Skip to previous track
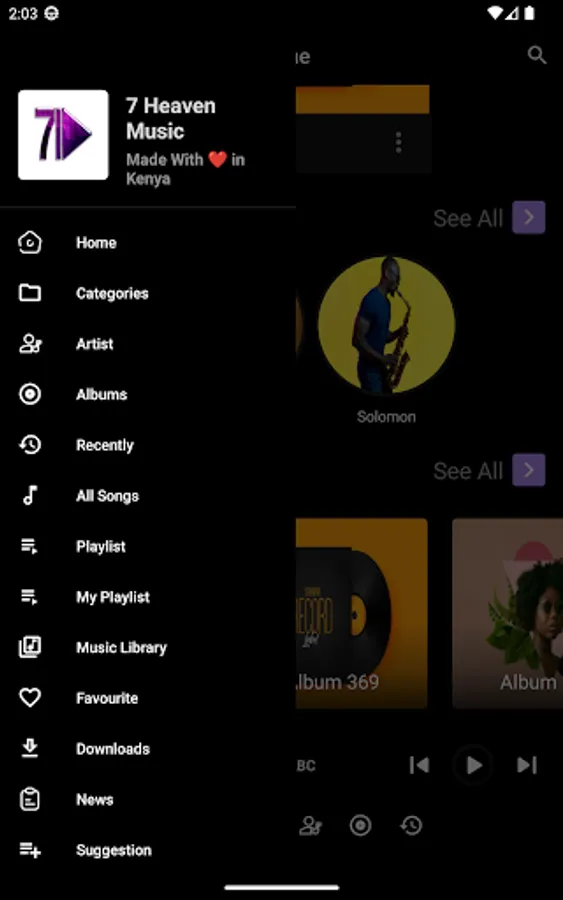 click(420, 765)
